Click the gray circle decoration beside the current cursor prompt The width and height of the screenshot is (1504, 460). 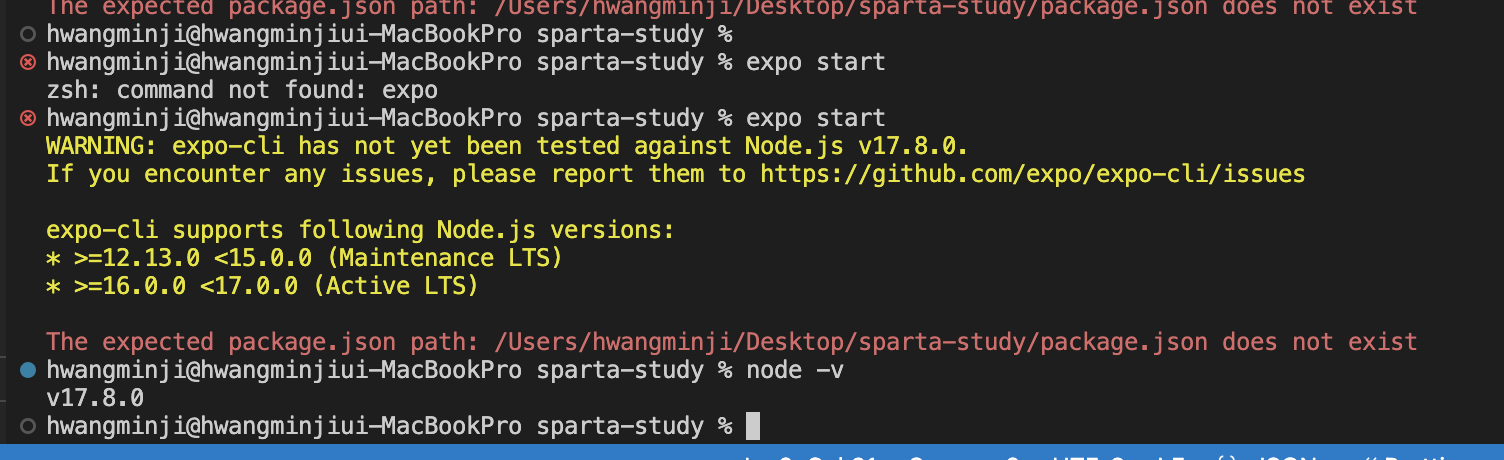coord(28,426)
